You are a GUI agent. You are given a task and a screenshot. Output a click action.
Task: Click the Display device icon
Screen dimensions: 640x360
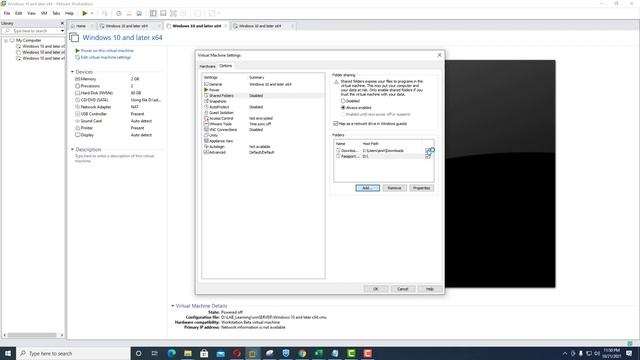coord(77,135)
